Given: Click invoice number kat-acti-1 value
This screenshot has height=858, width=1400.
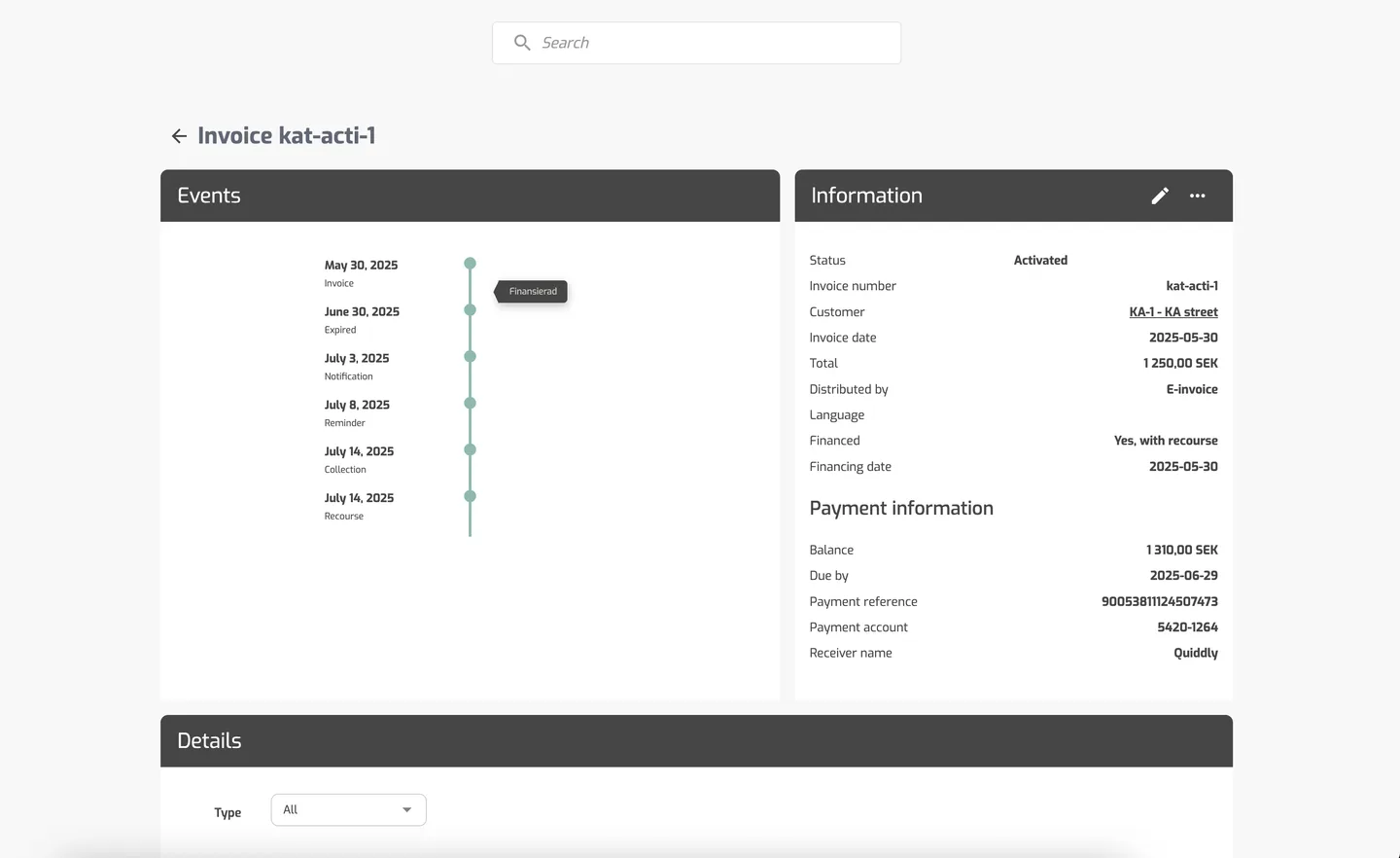Looking at the screenshot, I should 1192,286.
